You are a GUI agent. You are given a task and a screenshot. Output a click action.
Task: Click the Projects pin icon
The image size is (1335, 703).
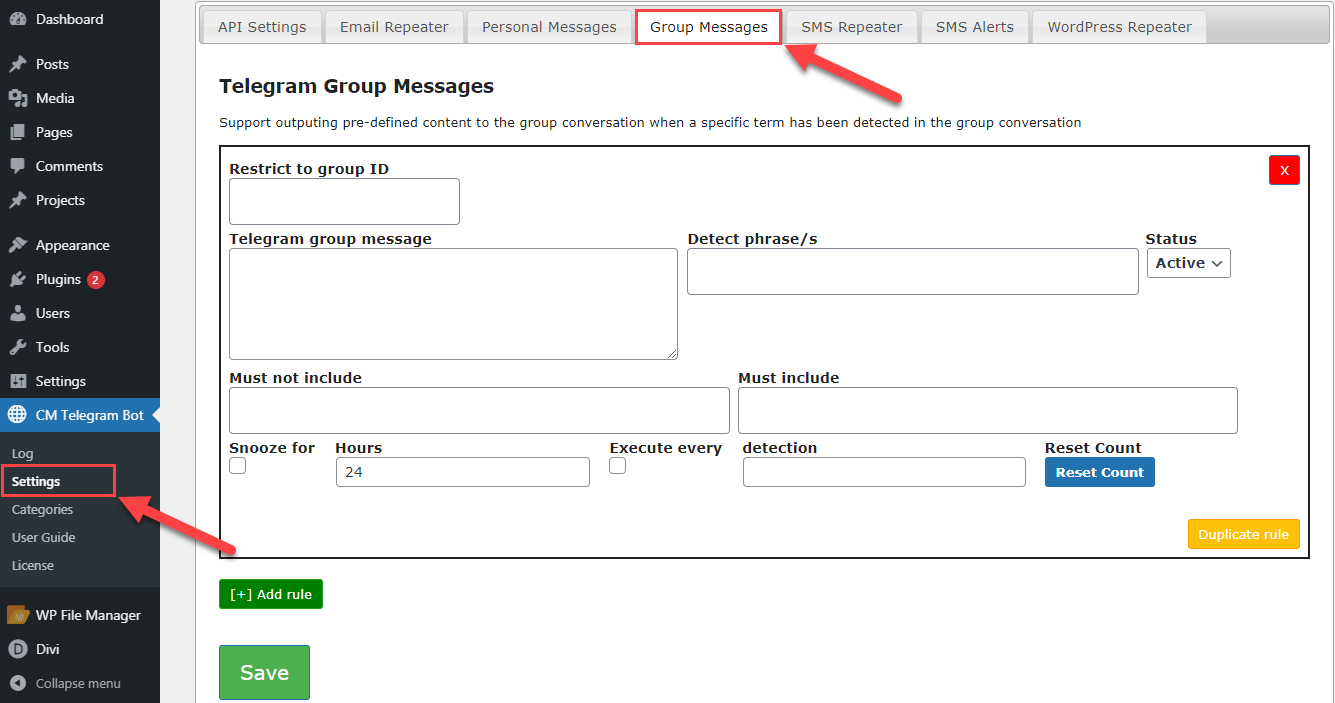pyautogui.click(x=18, y=200)
